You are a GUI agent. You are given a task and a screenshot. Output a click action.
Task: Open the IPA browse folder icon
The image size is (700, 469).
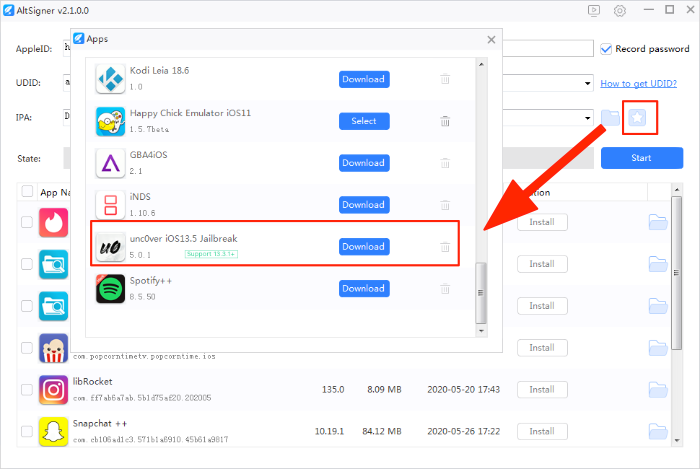pyautogui.click(x=610, y=118)
